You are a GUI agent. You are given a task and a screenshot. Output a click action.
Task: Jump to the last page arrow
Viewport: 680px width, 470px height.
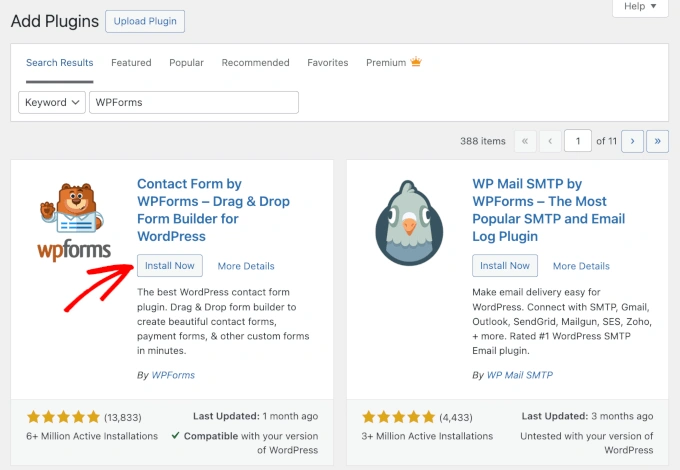point(657,141)
